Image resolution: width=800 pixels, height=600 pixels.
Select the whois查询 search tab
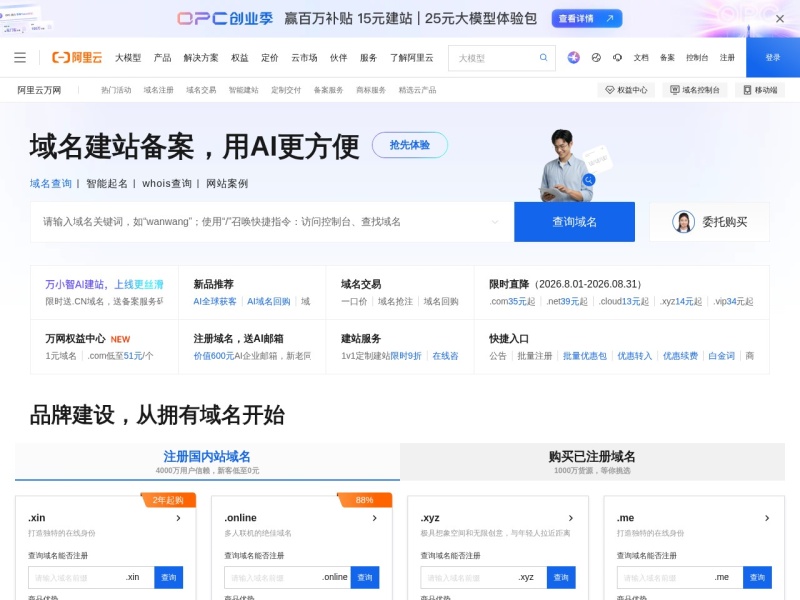167,183
